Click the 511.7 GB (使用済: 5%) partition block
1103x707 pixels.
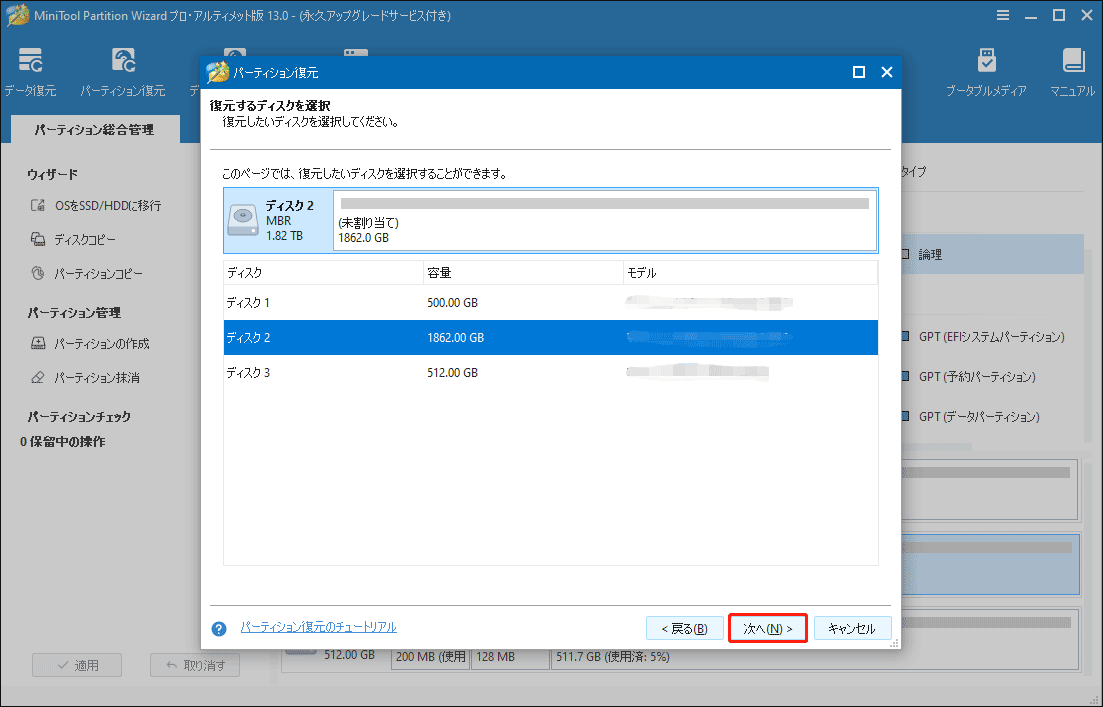click(x=815, y=657)
